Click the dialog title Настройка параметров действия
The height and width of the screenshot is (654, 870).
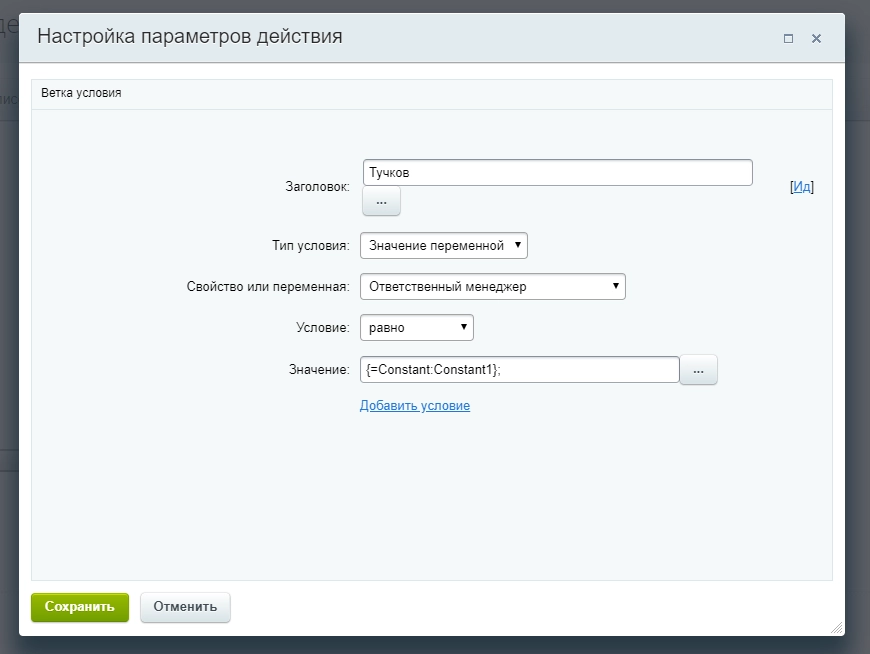click(190, 36)
